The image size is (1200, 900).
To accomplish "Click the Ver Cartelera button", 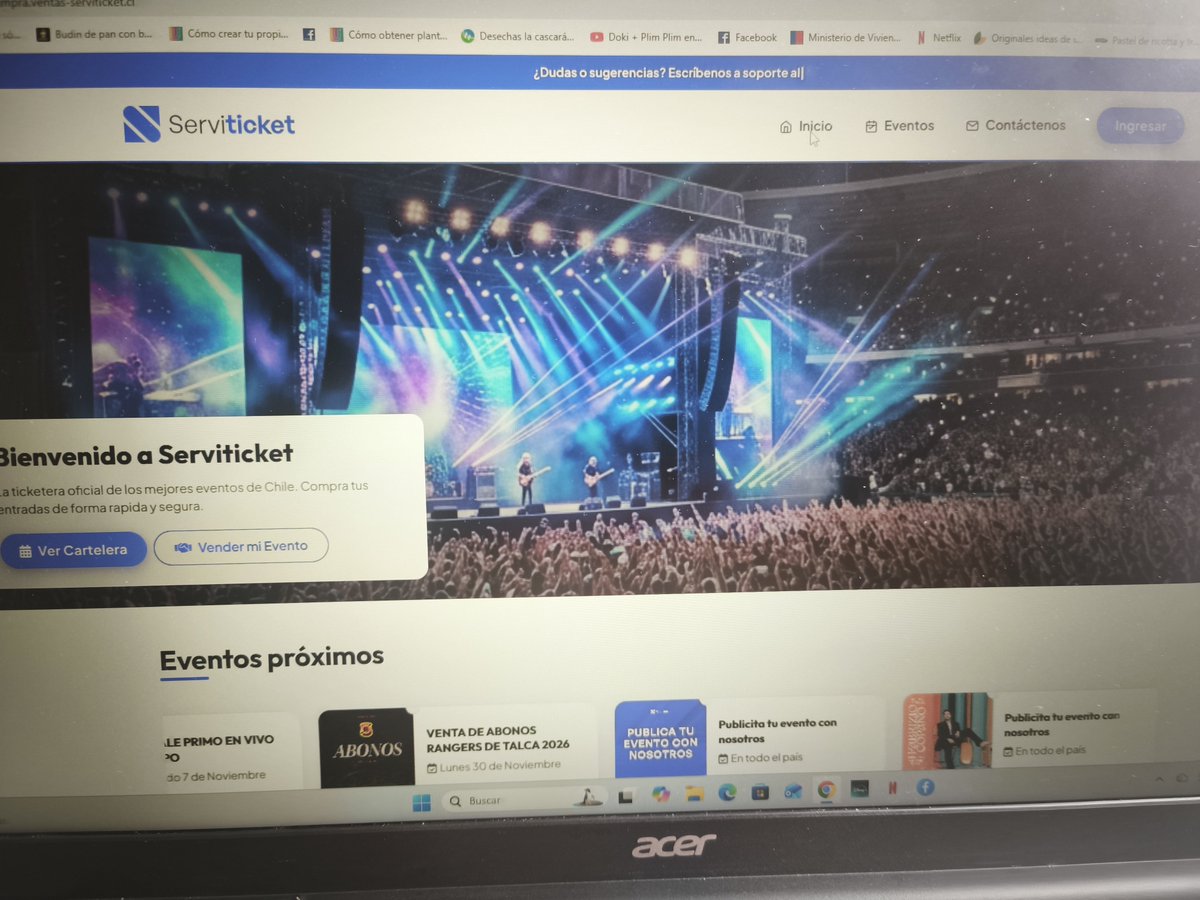I will [x=73, y=550].
